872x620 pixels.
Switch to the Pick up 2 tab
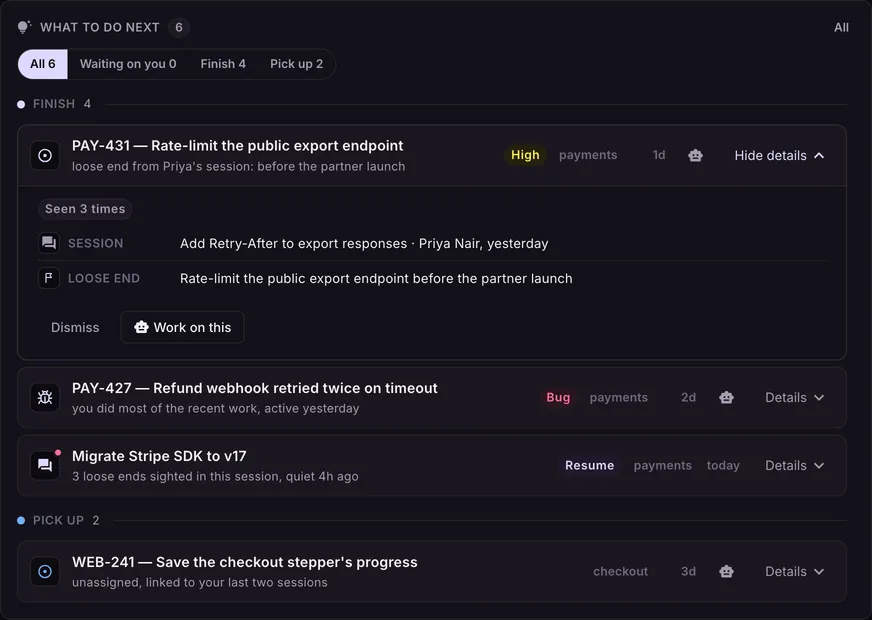tap(296, 64)
